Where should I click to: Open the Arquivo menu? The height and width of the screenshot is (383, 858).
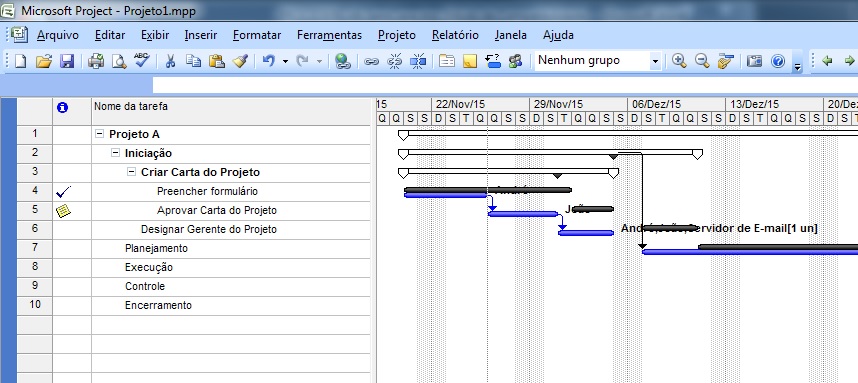point(57,35)
